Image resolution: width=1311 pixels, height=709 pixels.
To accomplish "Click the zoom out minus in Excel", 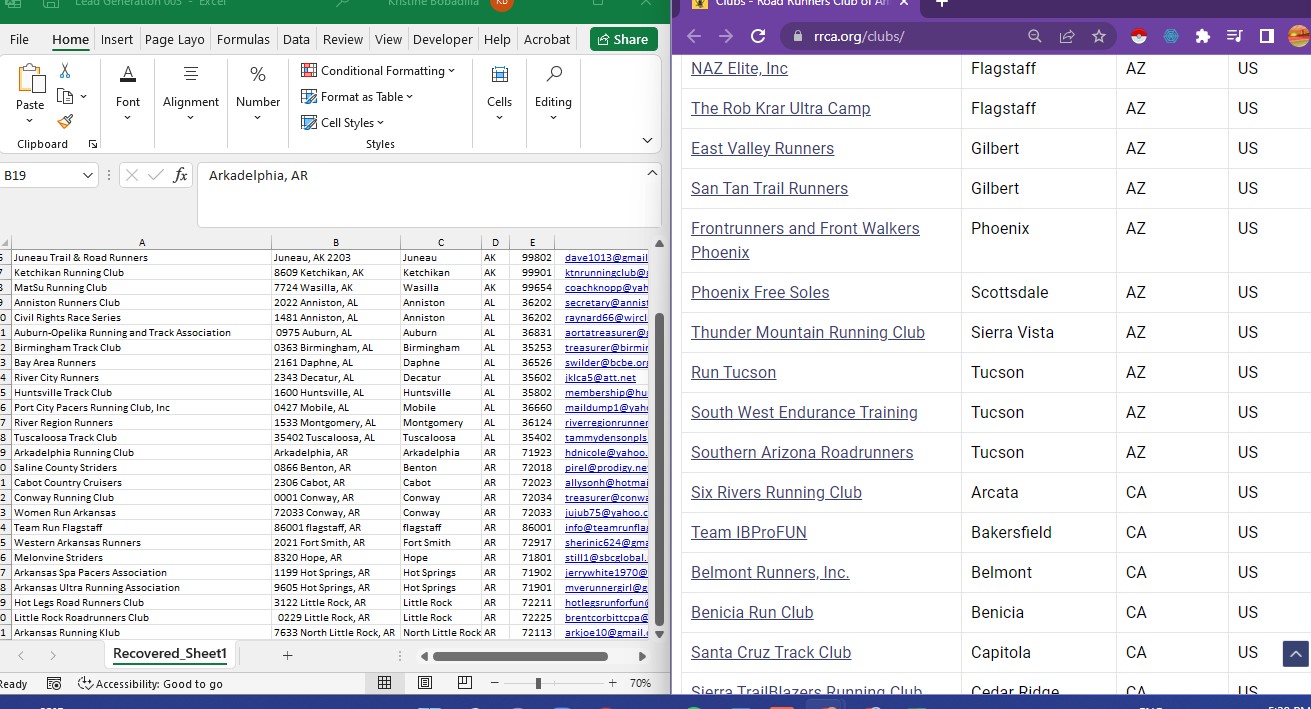I will pos(494,683).
